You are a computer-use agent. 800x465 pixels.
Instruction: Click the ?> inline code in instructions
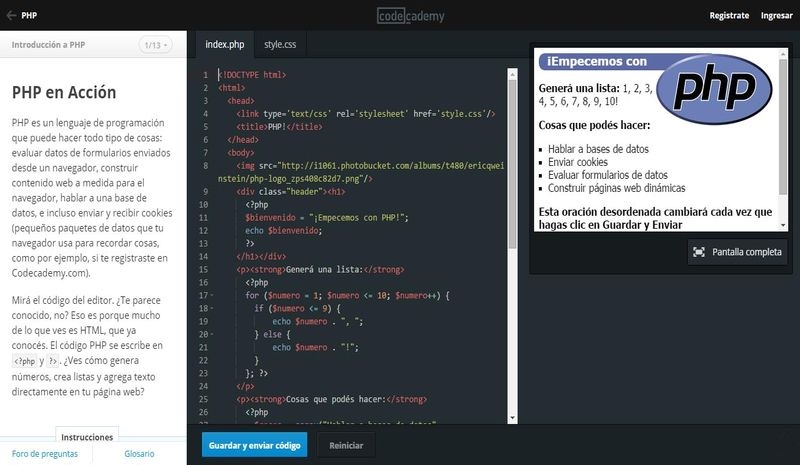click(x=53, y=361)
